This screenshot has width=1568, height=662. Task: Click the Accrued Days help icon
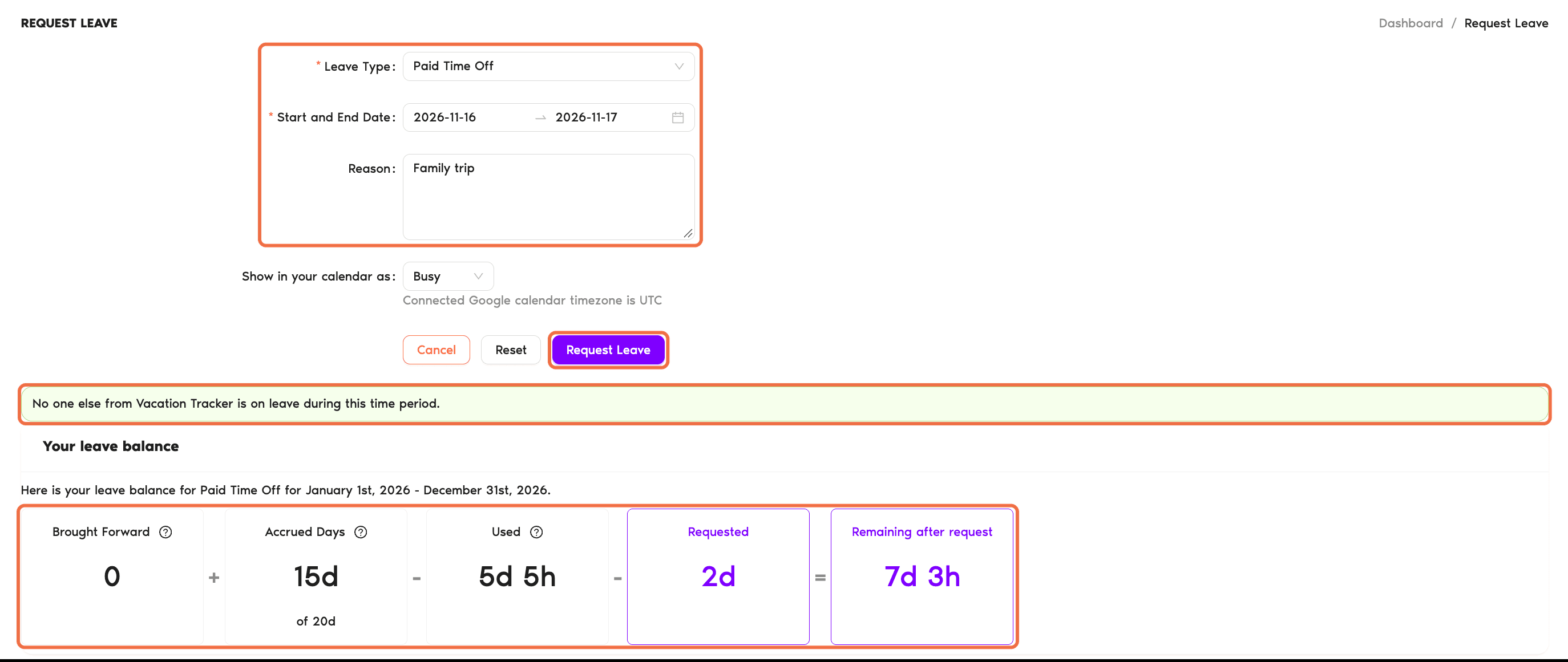click(361, 532)
